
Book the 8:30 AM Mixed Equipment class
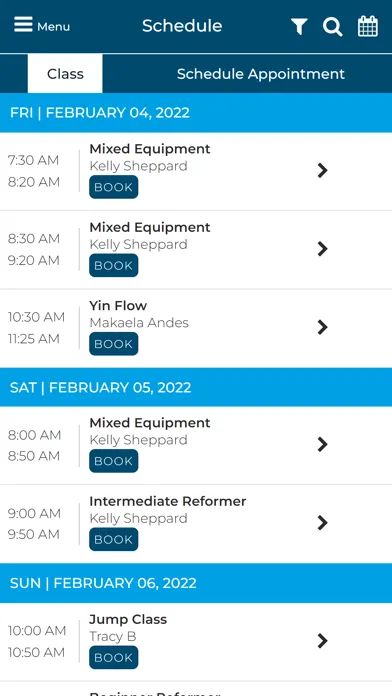pyautogui.click(x=114, y=265)
